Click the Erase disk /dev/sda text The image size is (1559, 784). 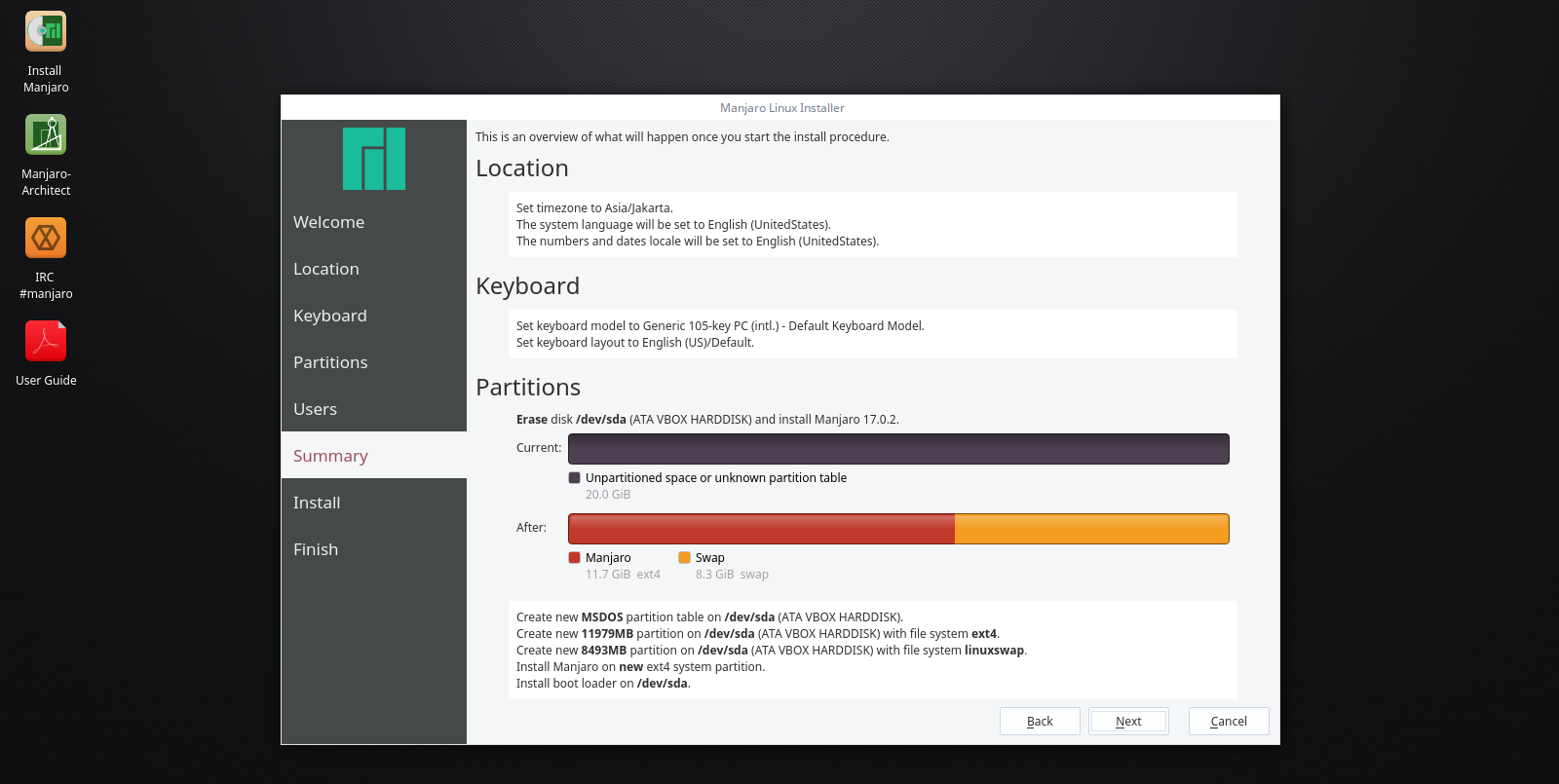click(707, 420)
